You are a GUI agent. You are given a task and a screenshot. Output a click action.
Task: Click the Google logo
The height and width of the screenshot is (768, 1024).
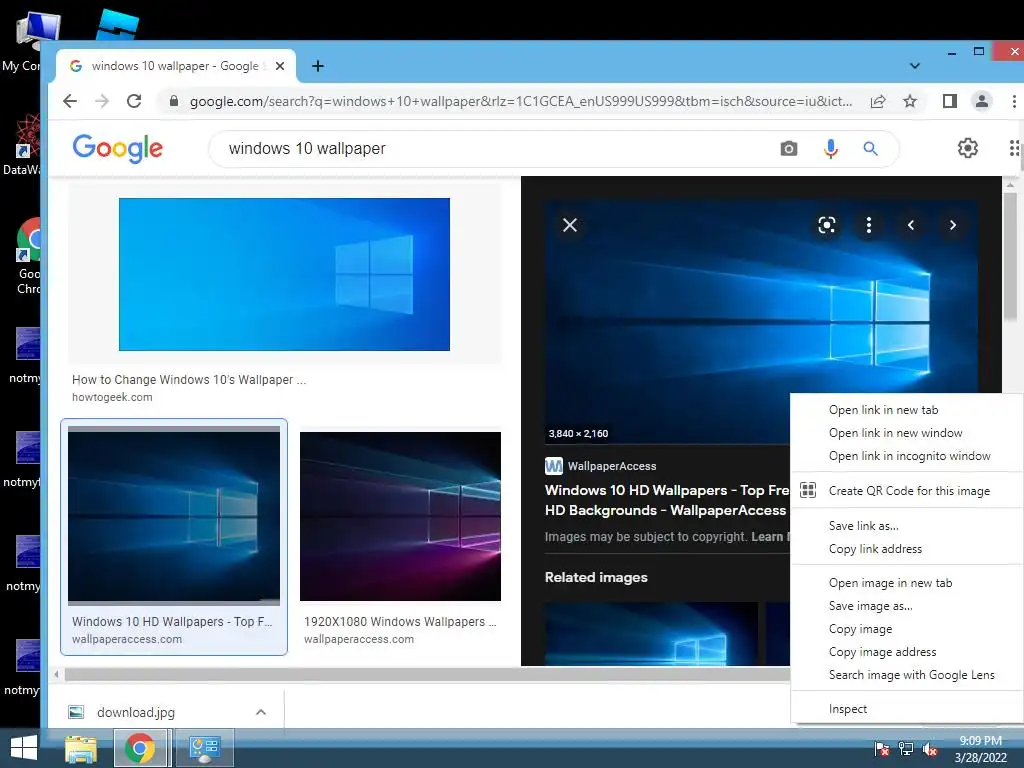point(118,148)
